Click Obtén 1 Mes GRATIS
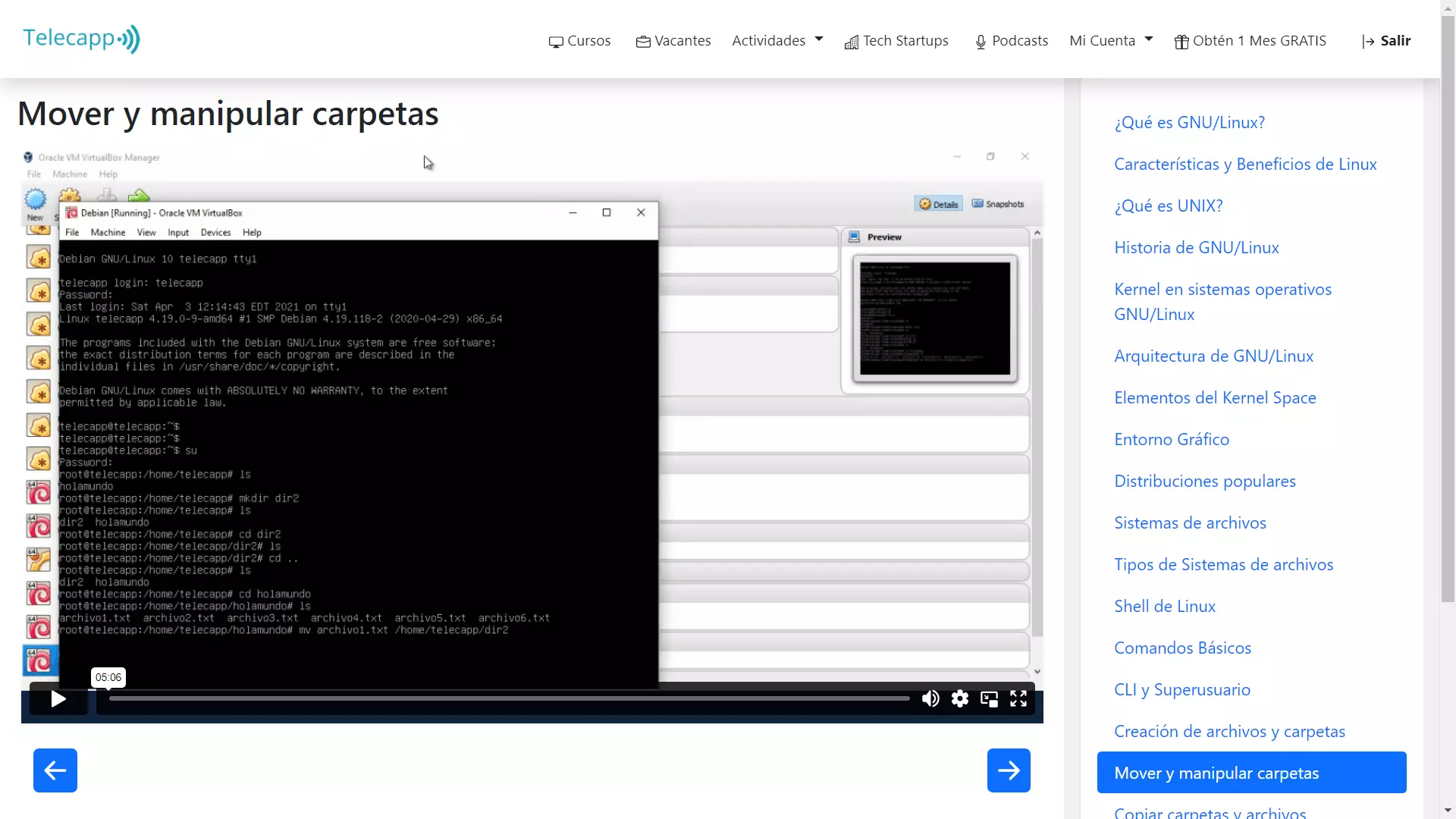This screenshot has width=1456, height=819. coord(1250,41)
